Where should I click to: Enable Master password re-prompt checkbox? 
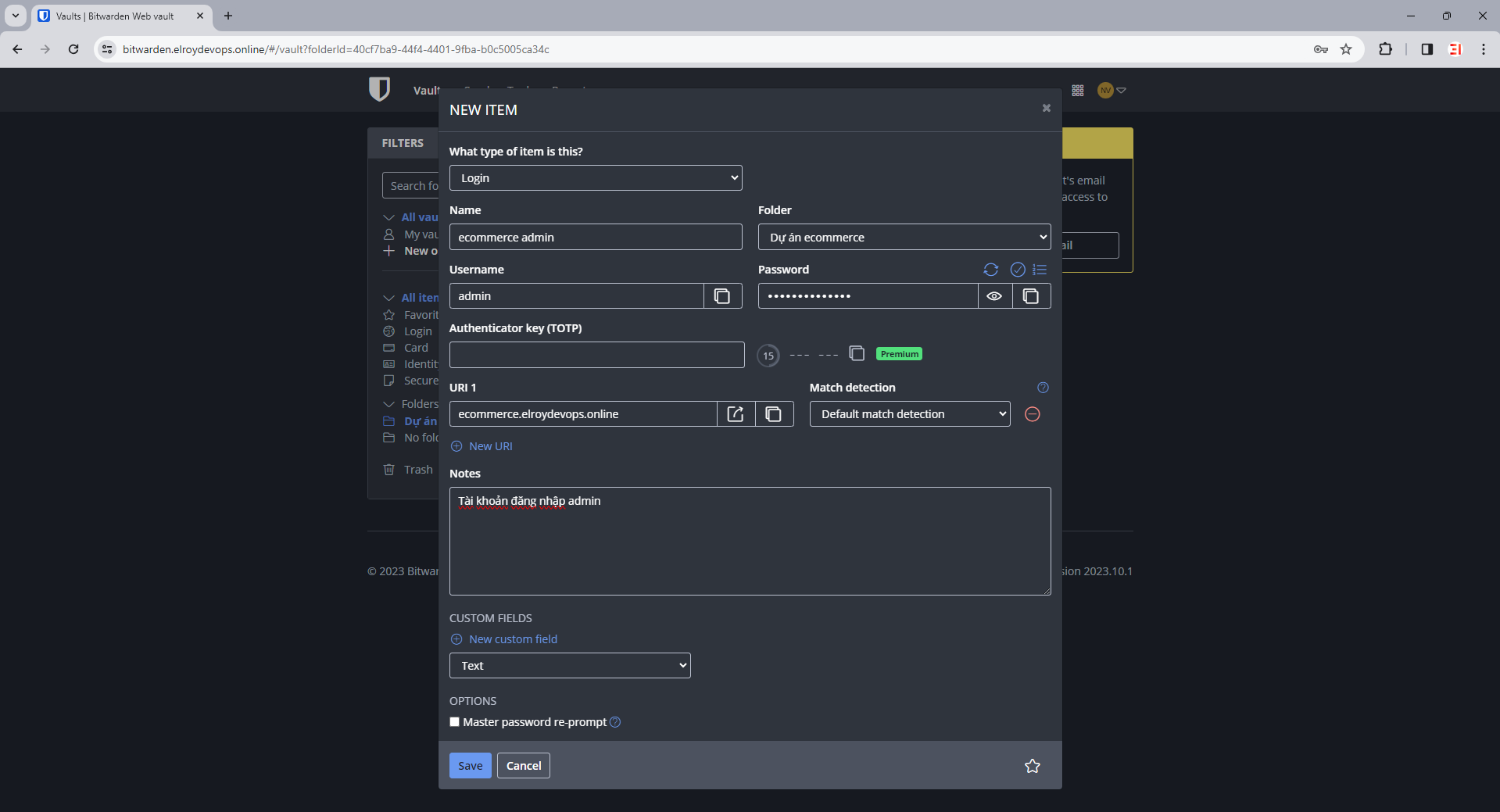click(x=454, y=722)
